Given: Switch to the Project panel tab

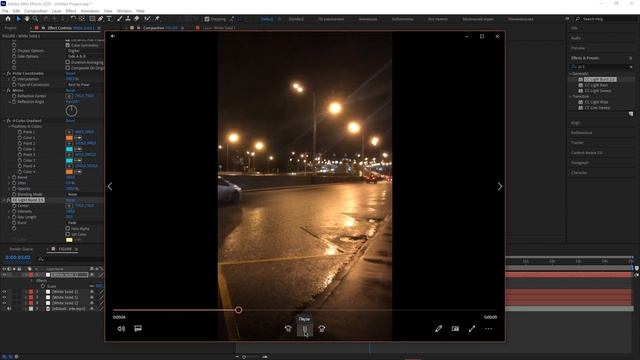Looking at the screenshot, I should click(11, 28).
